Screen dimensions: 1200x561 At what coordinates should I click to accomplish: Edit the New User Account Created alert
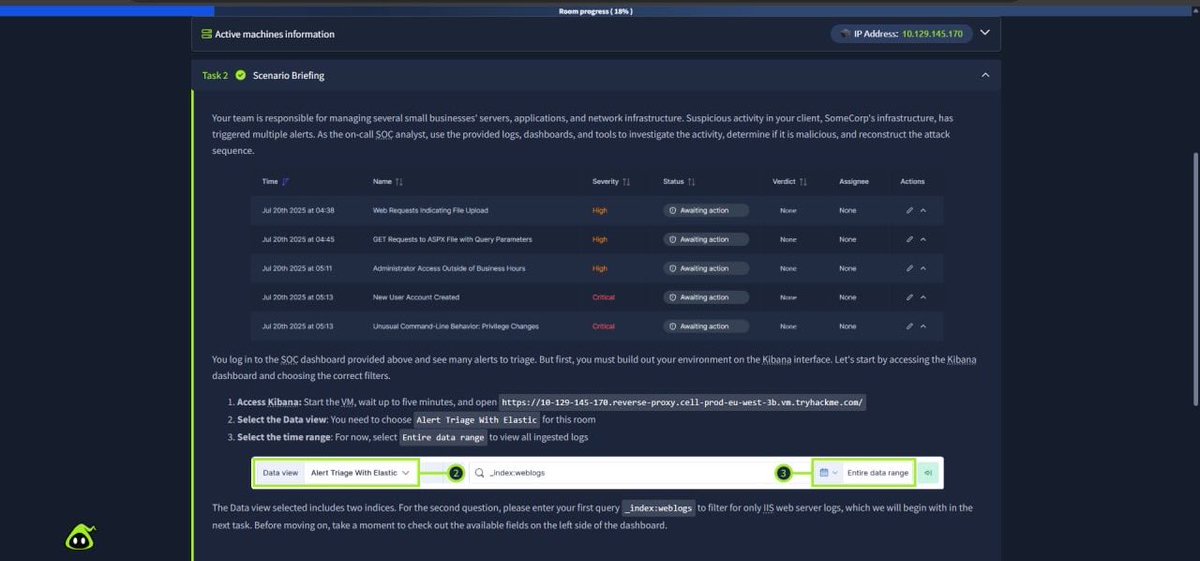click(909, 298)
